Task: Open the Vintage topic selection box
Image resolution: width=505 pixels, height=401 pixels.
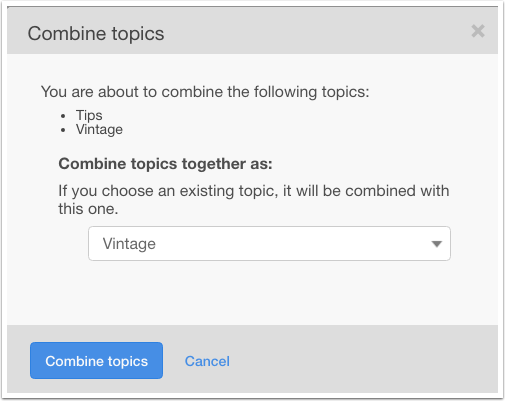Action: (x=269, y=244)
